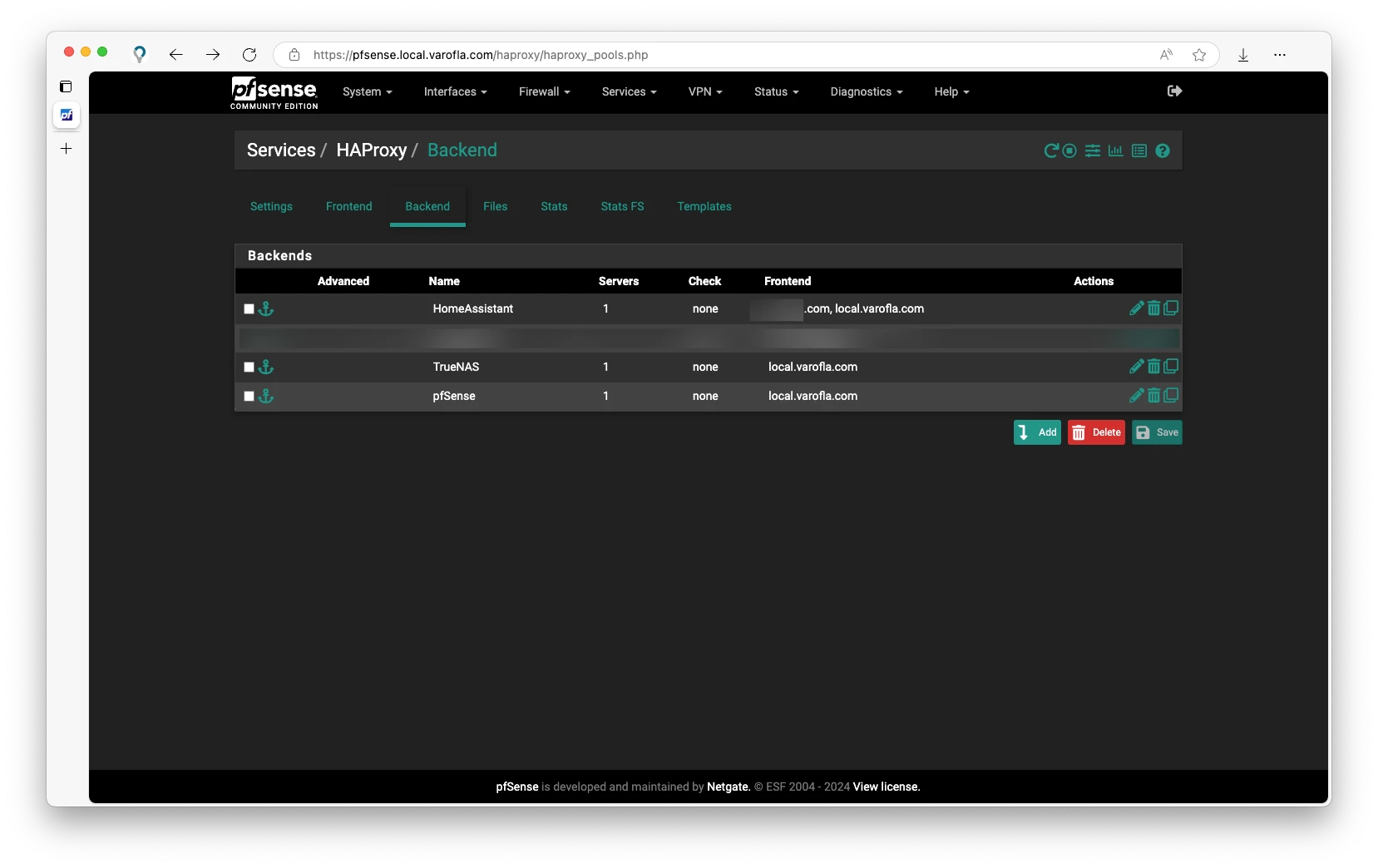Open the Stats FS tab
The width and height of the screenshot is (1378, 868).
(622, 206)
